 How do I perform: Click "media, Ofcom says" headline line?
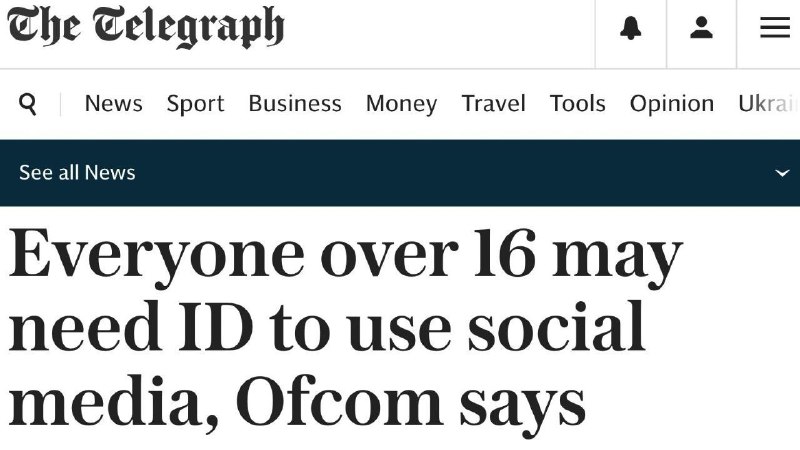(x=296, y=405)
